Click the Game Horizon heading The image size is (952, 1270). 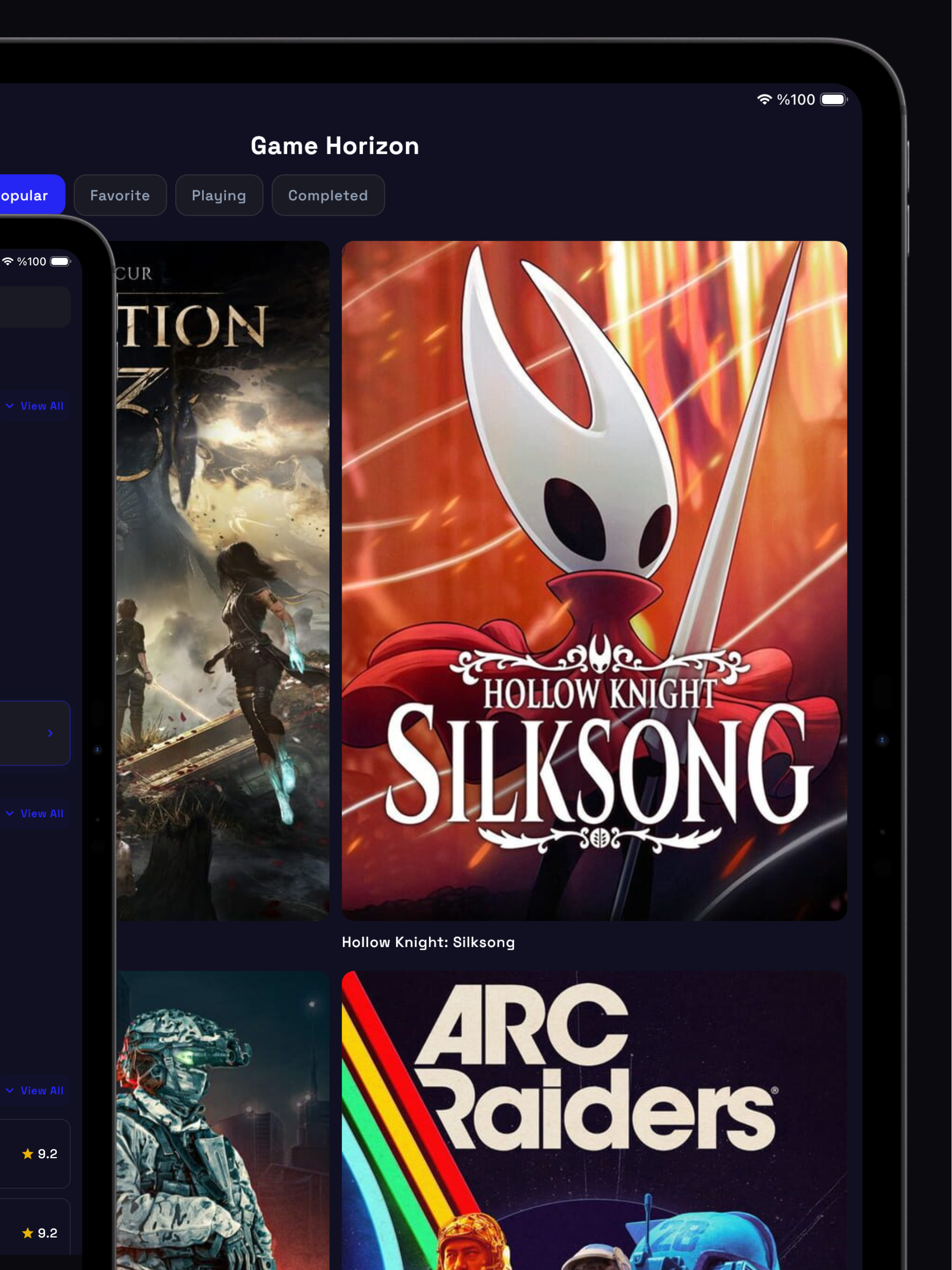[x=335, y=146]
